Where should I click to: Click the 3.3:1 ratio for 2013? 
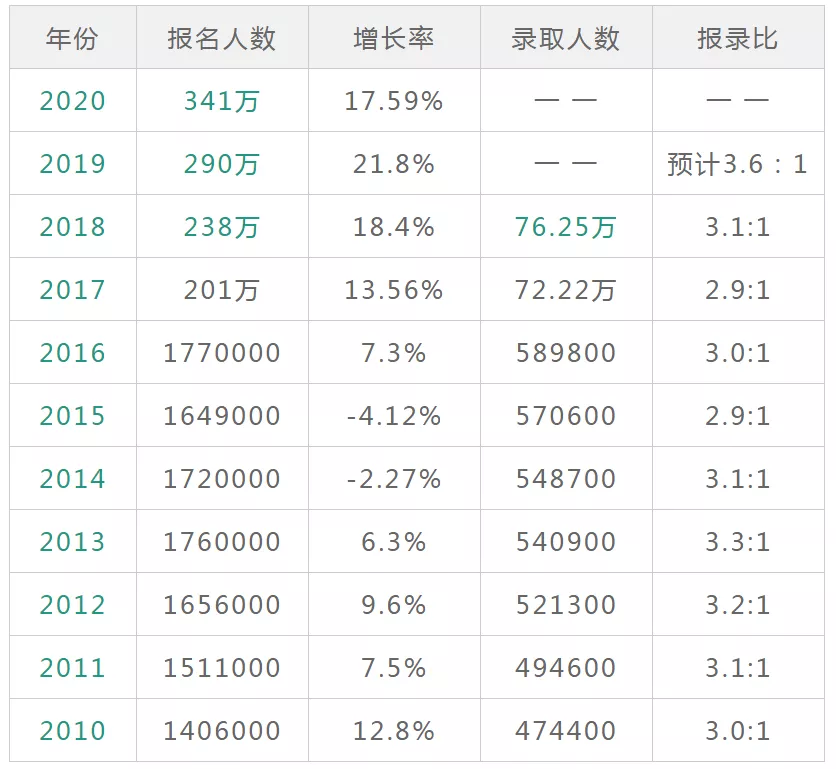(x=740, y=541)
